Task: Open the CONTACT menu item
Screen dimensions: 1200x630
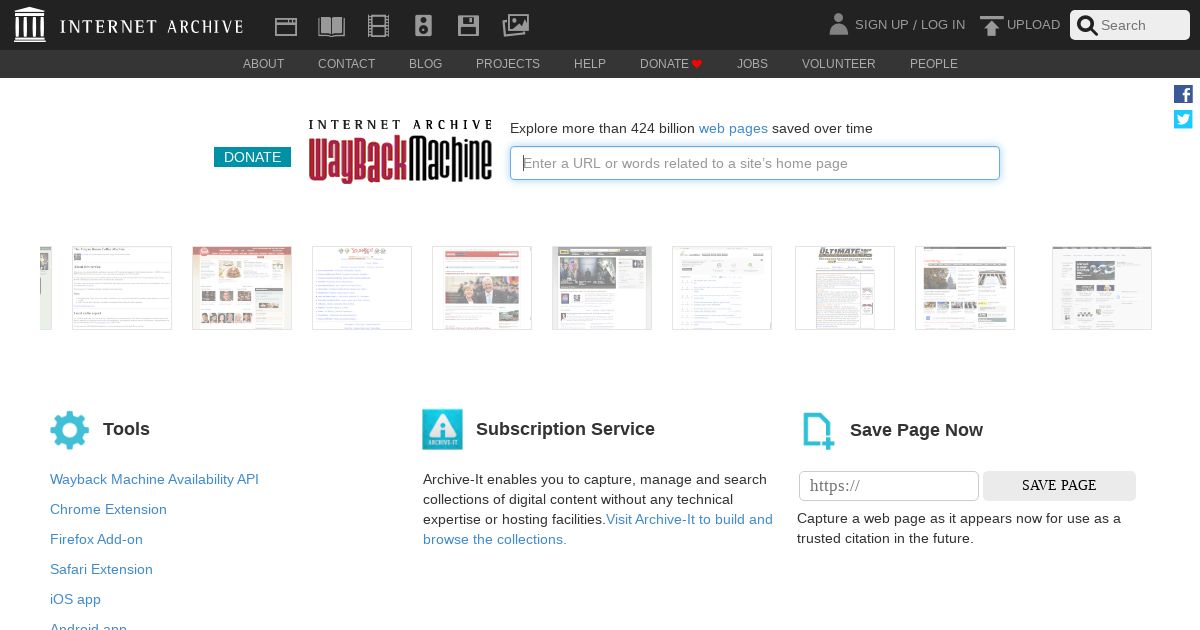Action: click(x=346, y=64)
